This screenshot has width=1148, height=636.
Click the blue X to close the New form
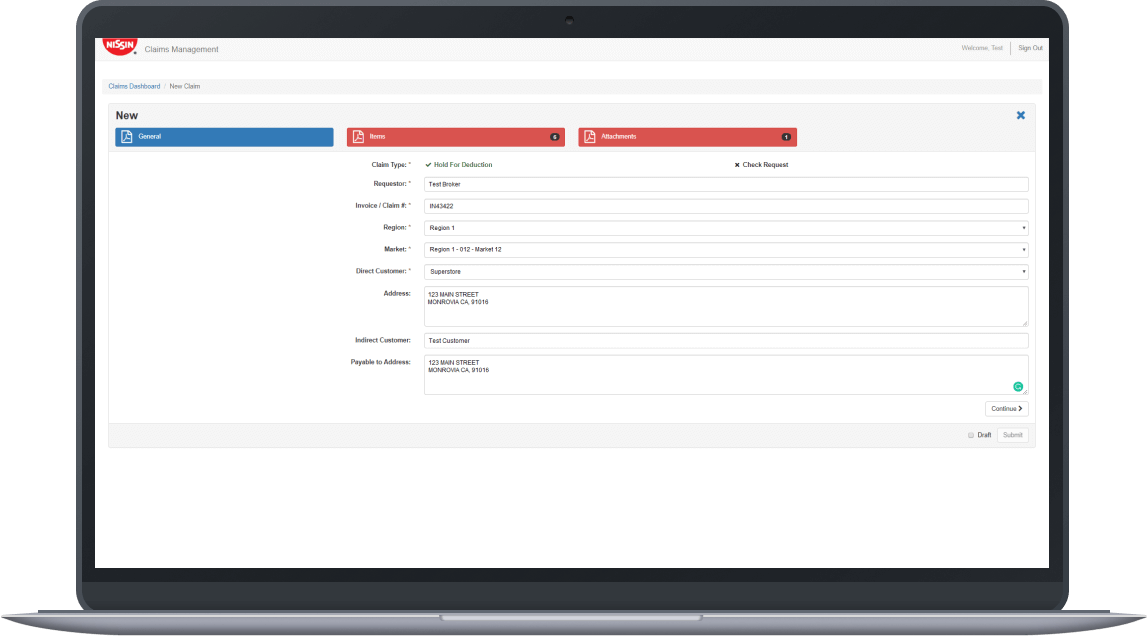click(1020, 114)
